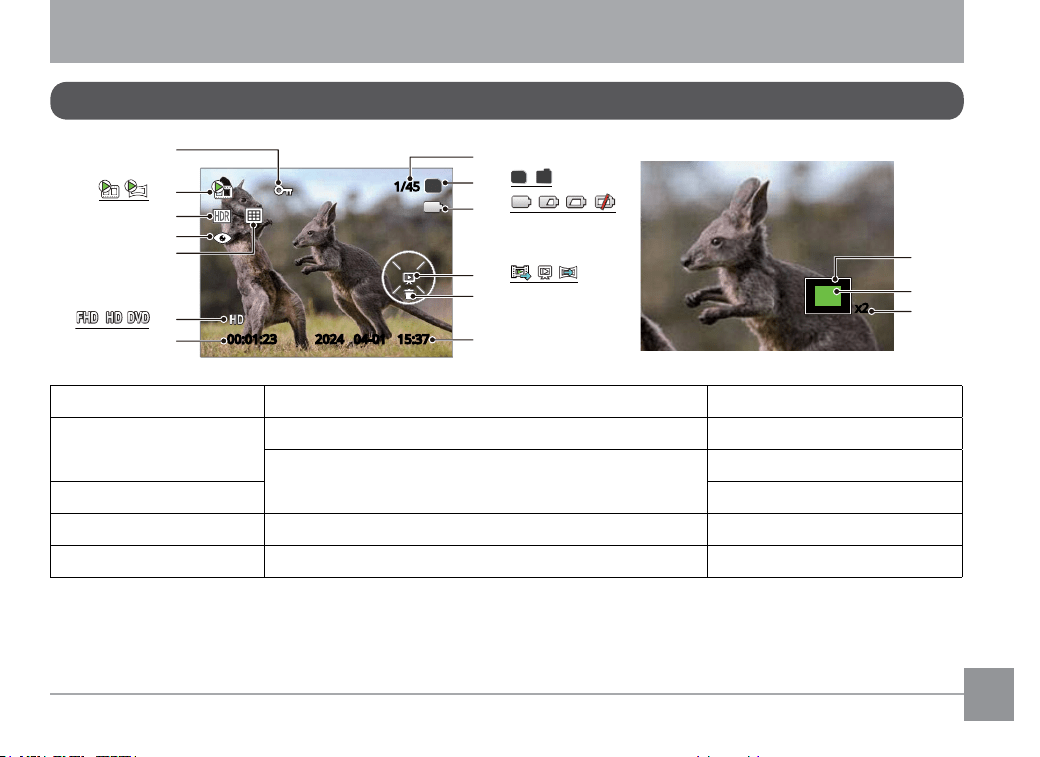Viewport: 1040px width, 757px height.
Task: Select the green play-with-film icon on the kangaroo photo
Action: pyautogui.click(x=222, y=188)
